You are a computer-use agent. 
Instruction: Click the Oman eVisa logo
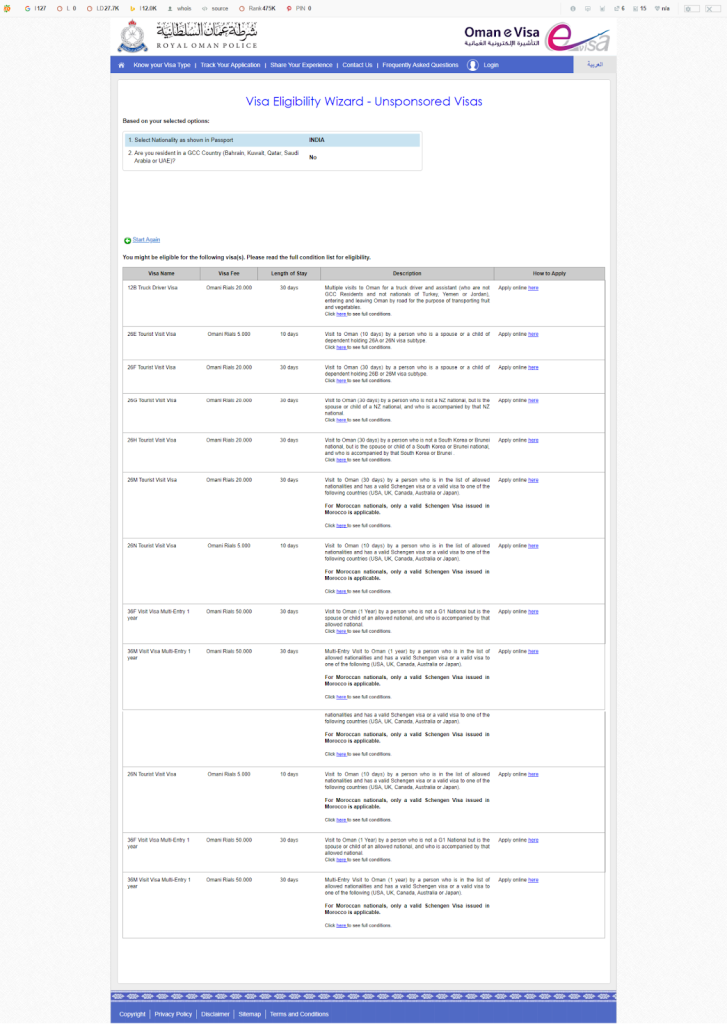coord(536,37)
